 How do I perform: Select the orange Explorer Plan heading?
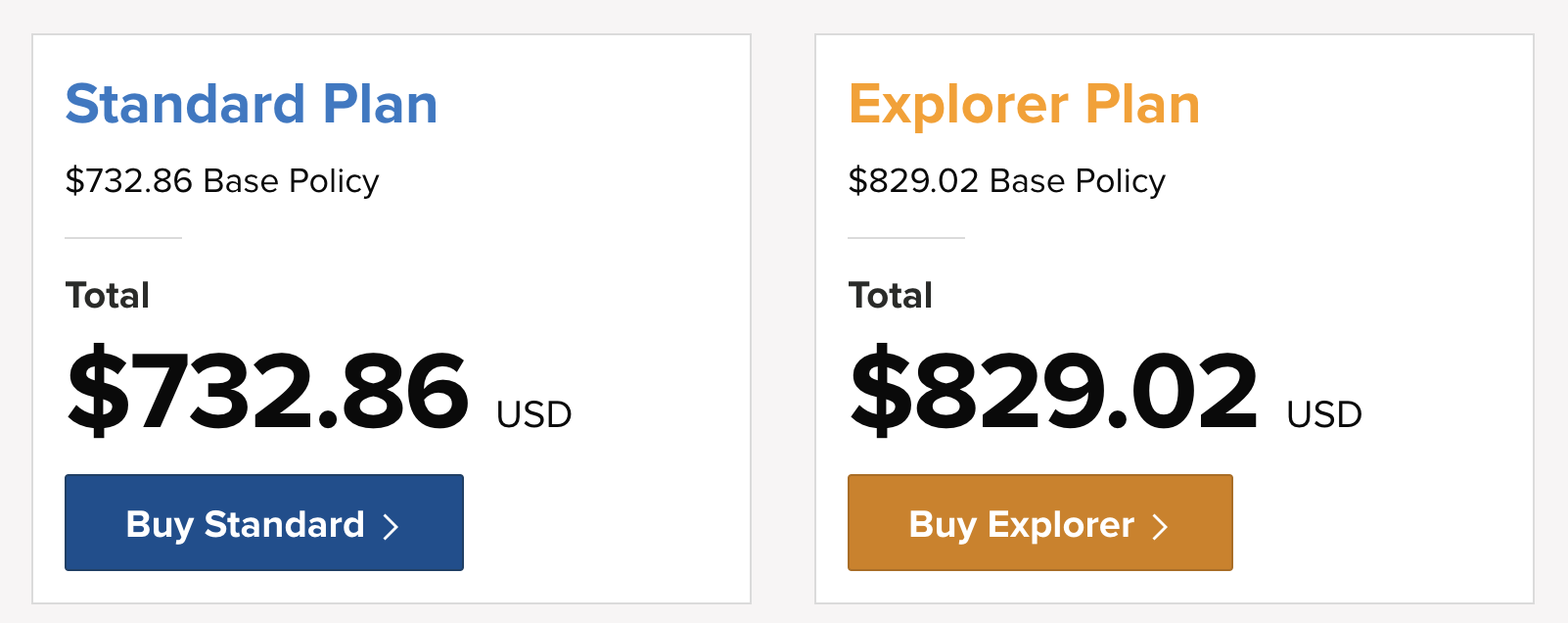[x=1024, y=104]
